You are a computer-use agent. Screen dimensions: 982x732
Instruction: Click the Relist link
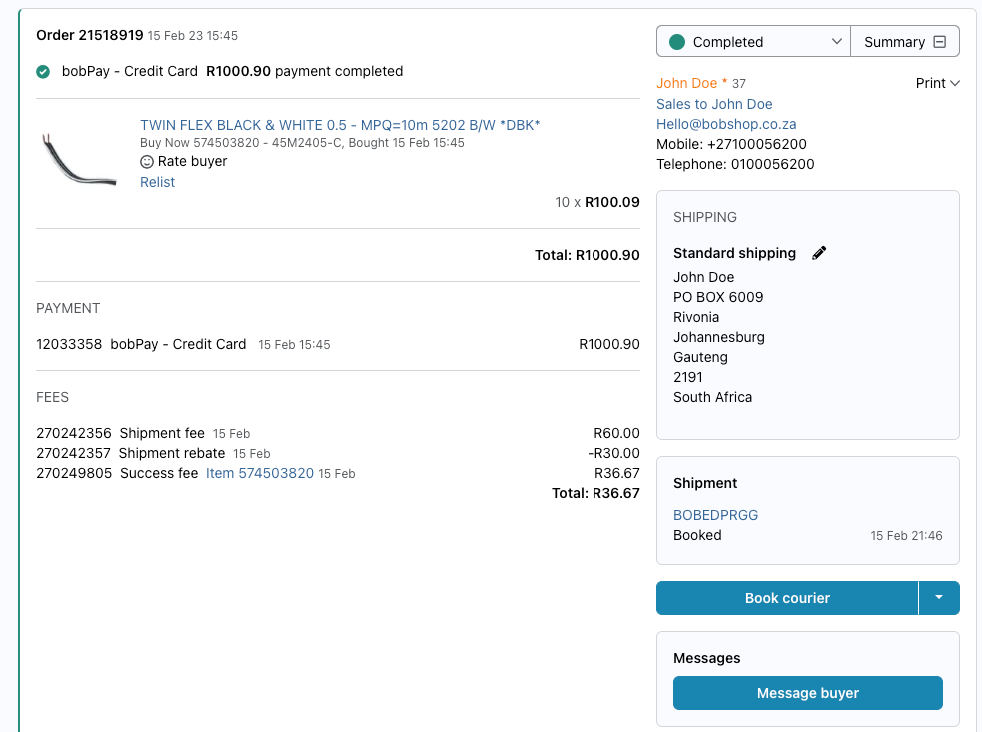pos(157,182)
